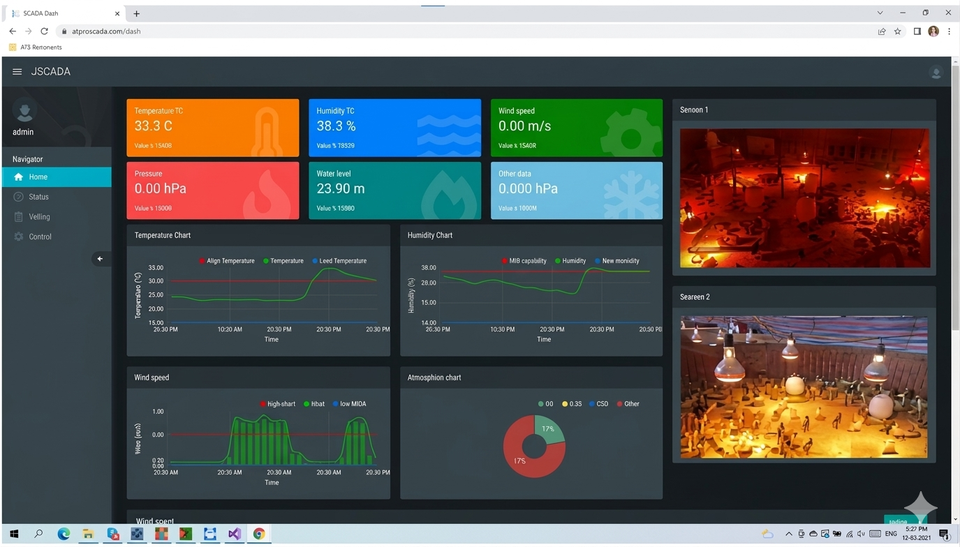Image resolution: width=960 pixels, height=547 pixels.
Task: Click the Temperature TC orange card
Action: click(x=212, y=127)
